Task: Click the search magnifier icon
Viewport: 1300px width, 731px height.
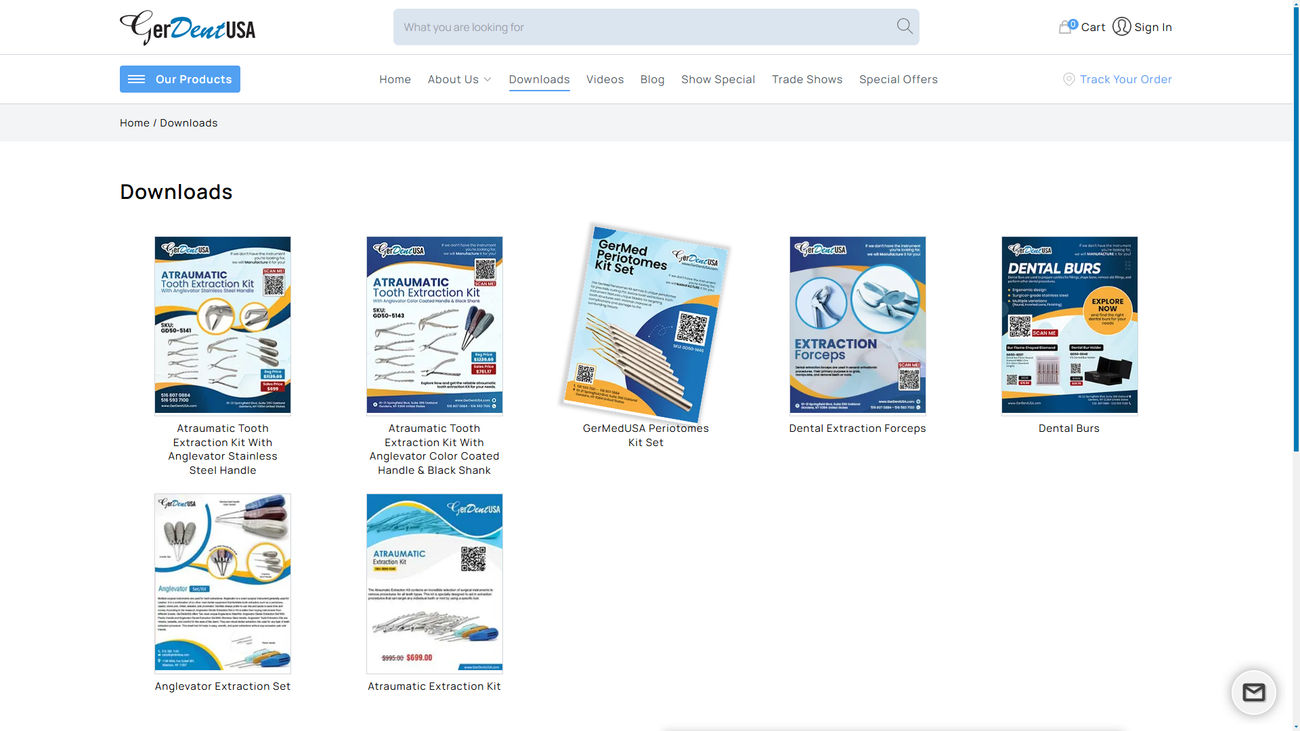Action: point(904,27)
